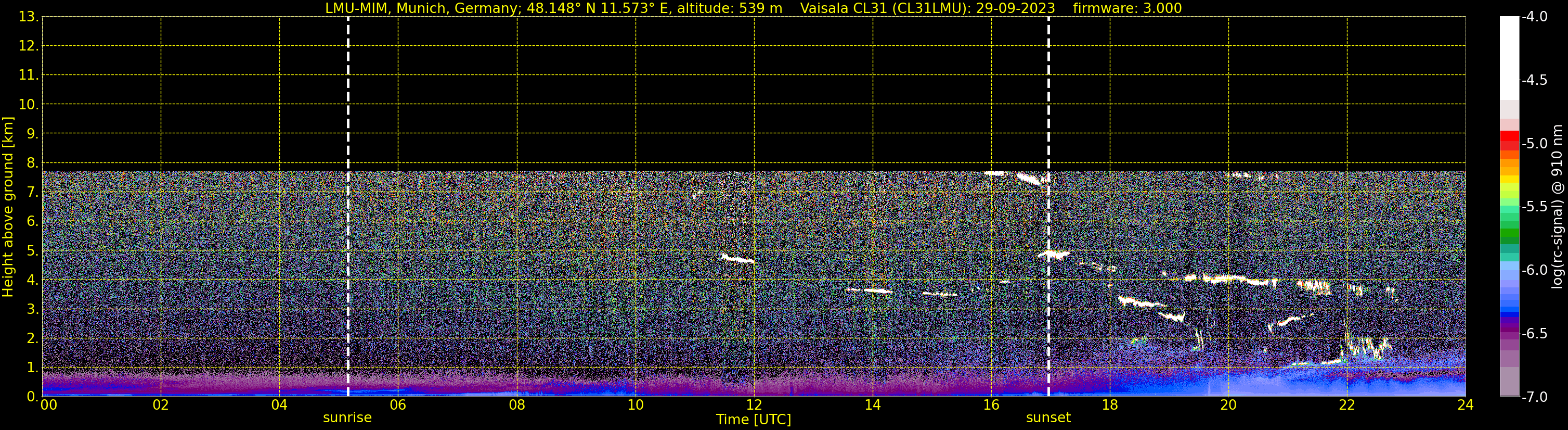Click the 11. height axis tick label
This screenshot has width=1568, height=430.
29,75
